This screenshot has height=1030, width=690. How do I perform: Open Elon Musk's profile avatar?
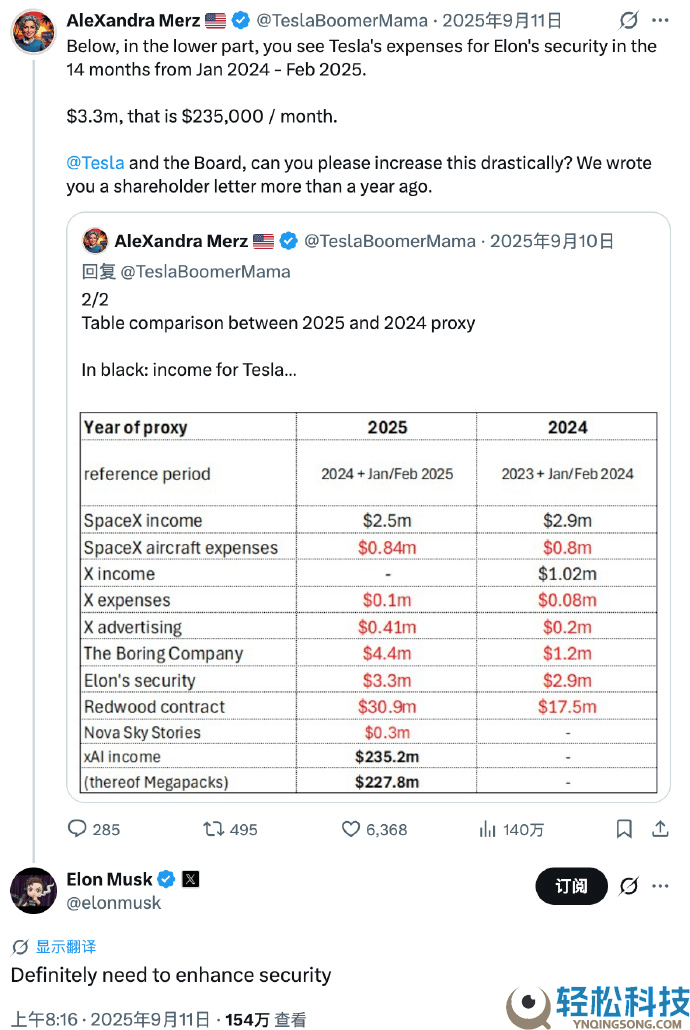coord(34,891)
